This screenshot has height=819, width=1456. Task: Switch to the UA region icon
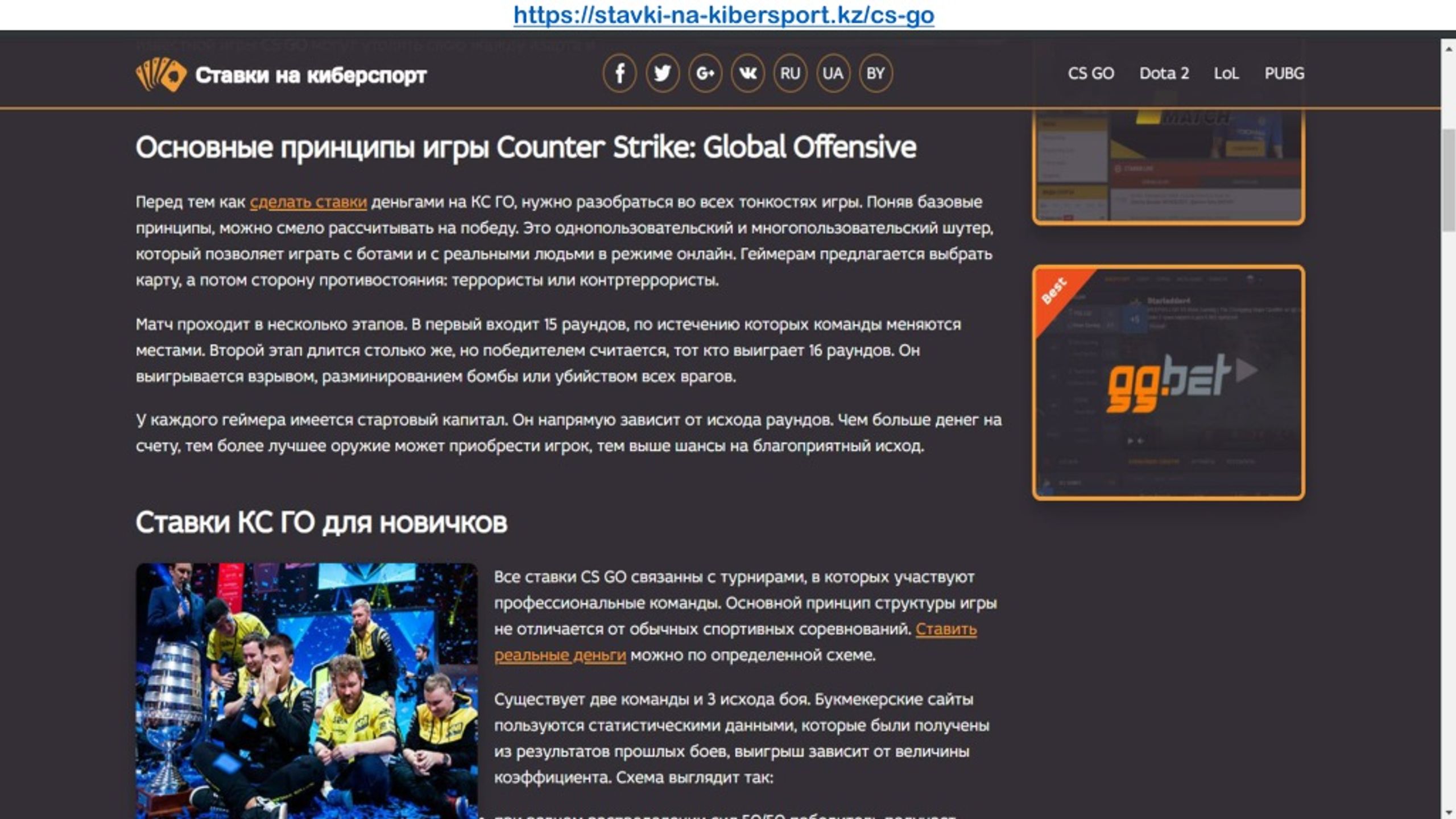[833, 73]
